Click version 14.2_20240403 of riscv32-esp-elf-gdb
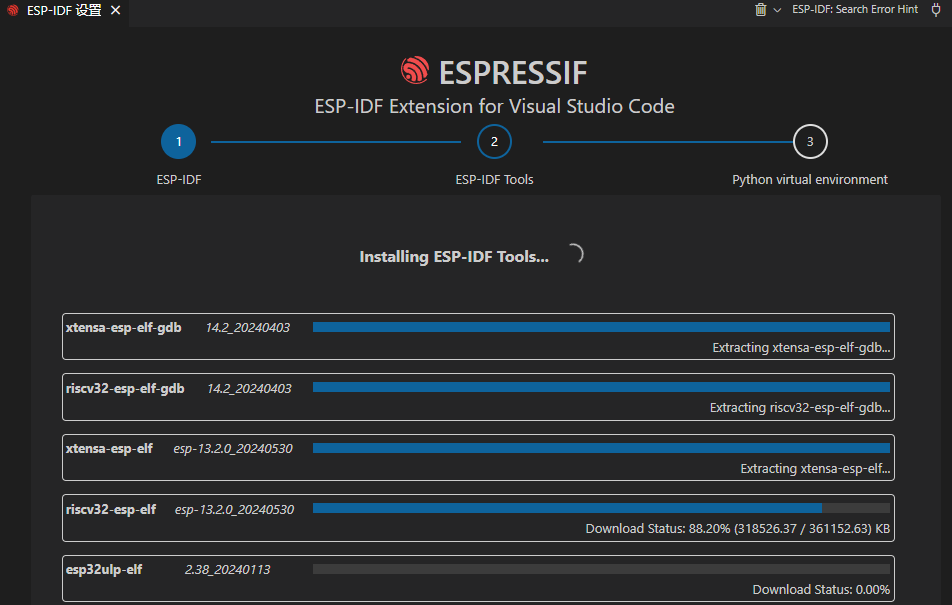 tap(249, 389)
